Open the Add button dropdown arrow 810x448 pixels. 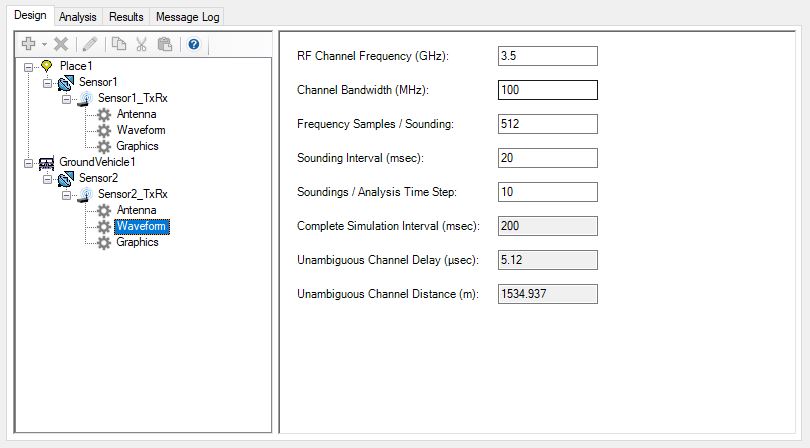pyautogui.click(x=44, y=45)
